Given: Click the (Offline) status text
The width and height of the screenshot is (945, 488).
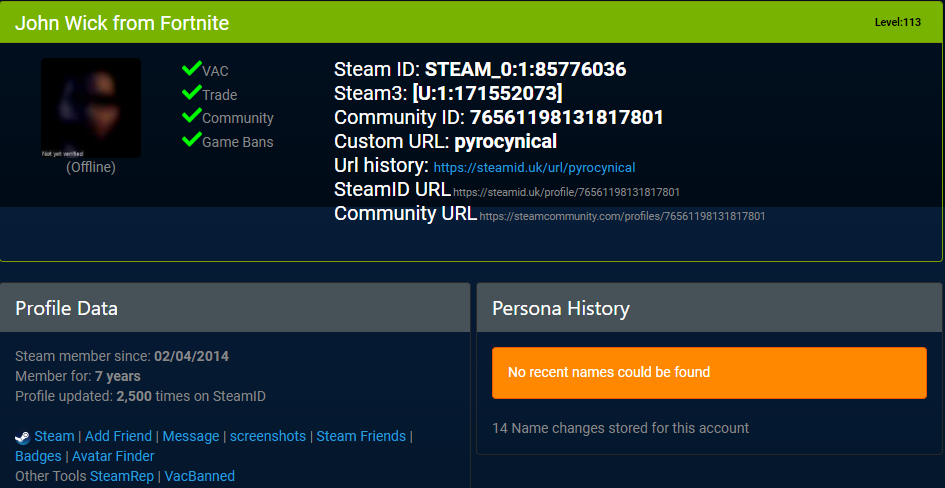Looking at the screenshot, I should (x=90, y=167).
